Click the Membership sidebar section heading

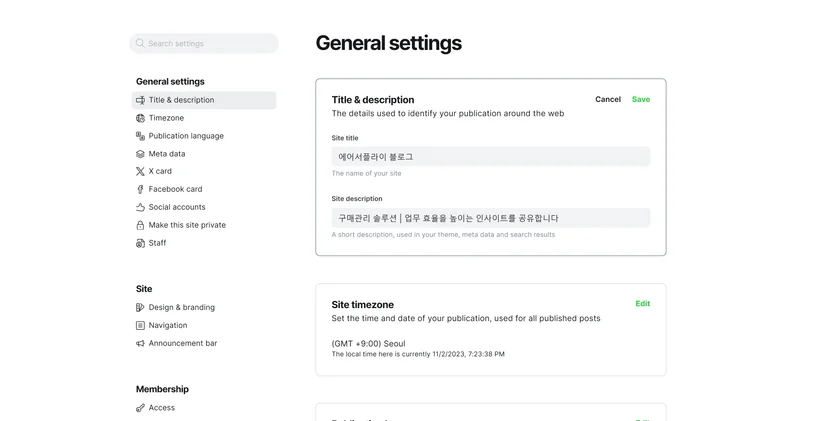click(162, 389)
